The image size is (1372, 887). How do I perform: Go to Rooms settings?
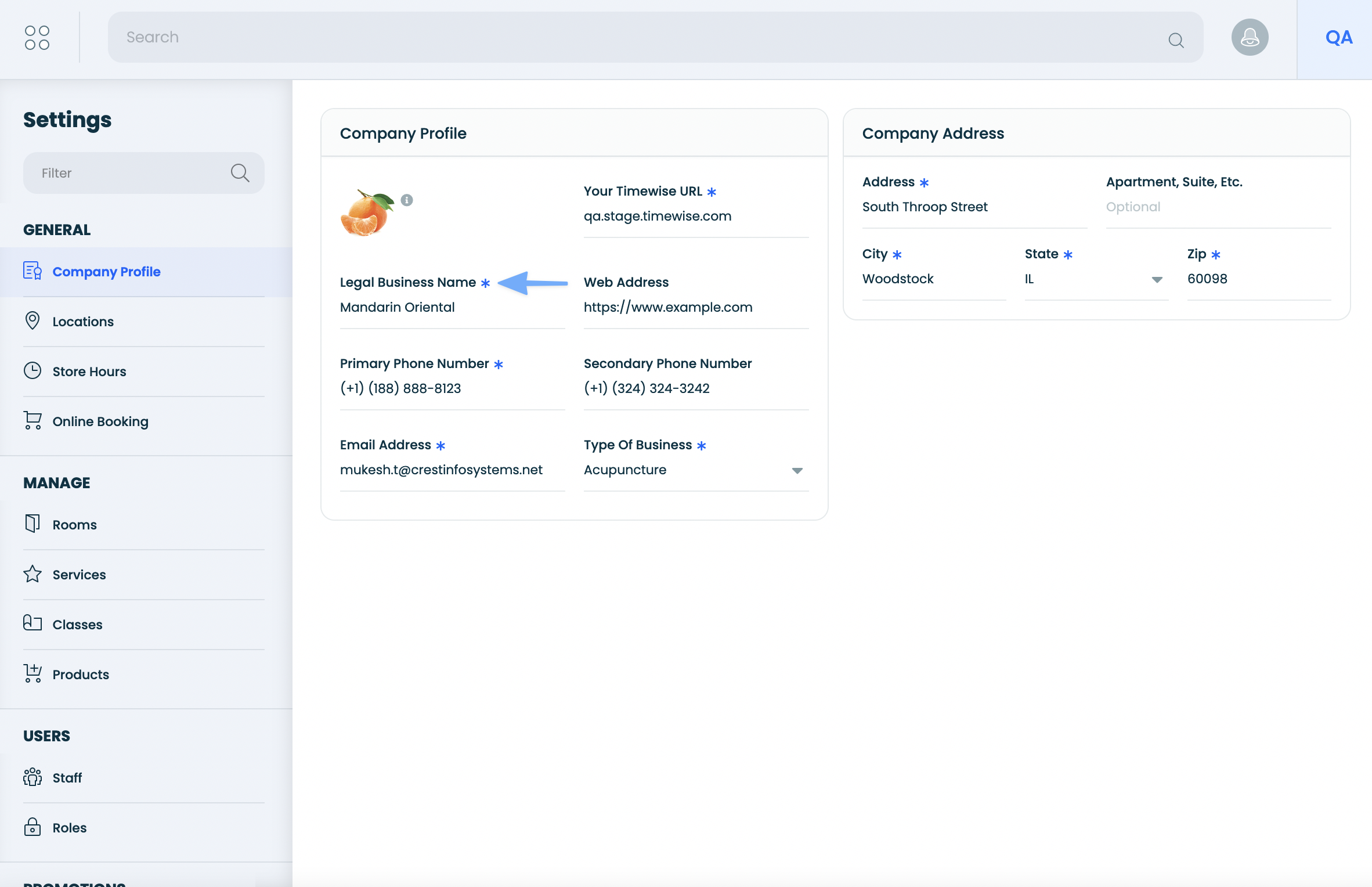tap(74, 525)
